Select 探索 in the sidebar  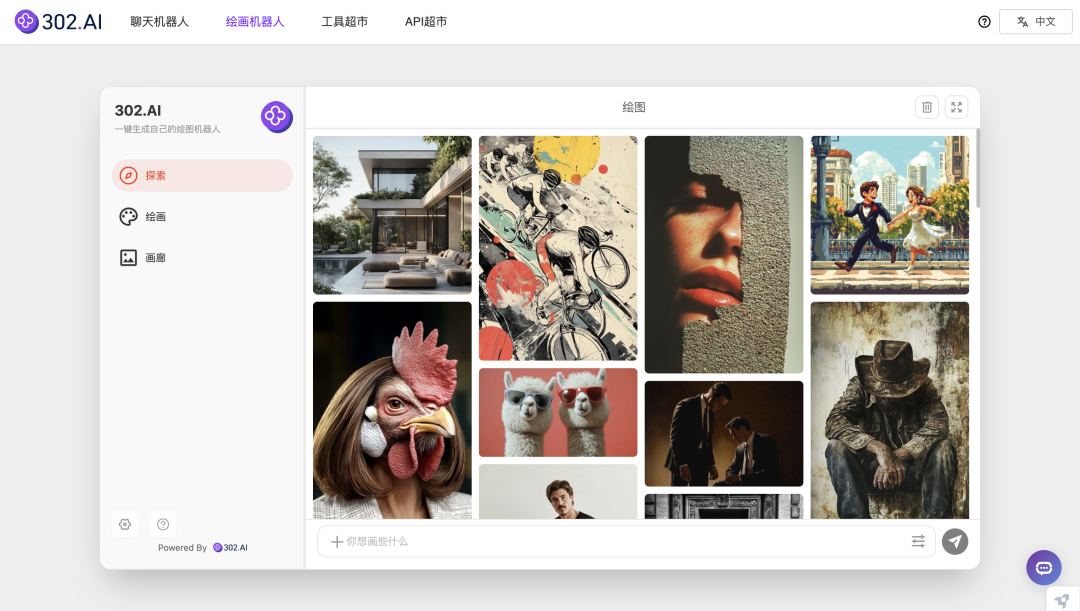pyautogui.click(x=202, y=175)
